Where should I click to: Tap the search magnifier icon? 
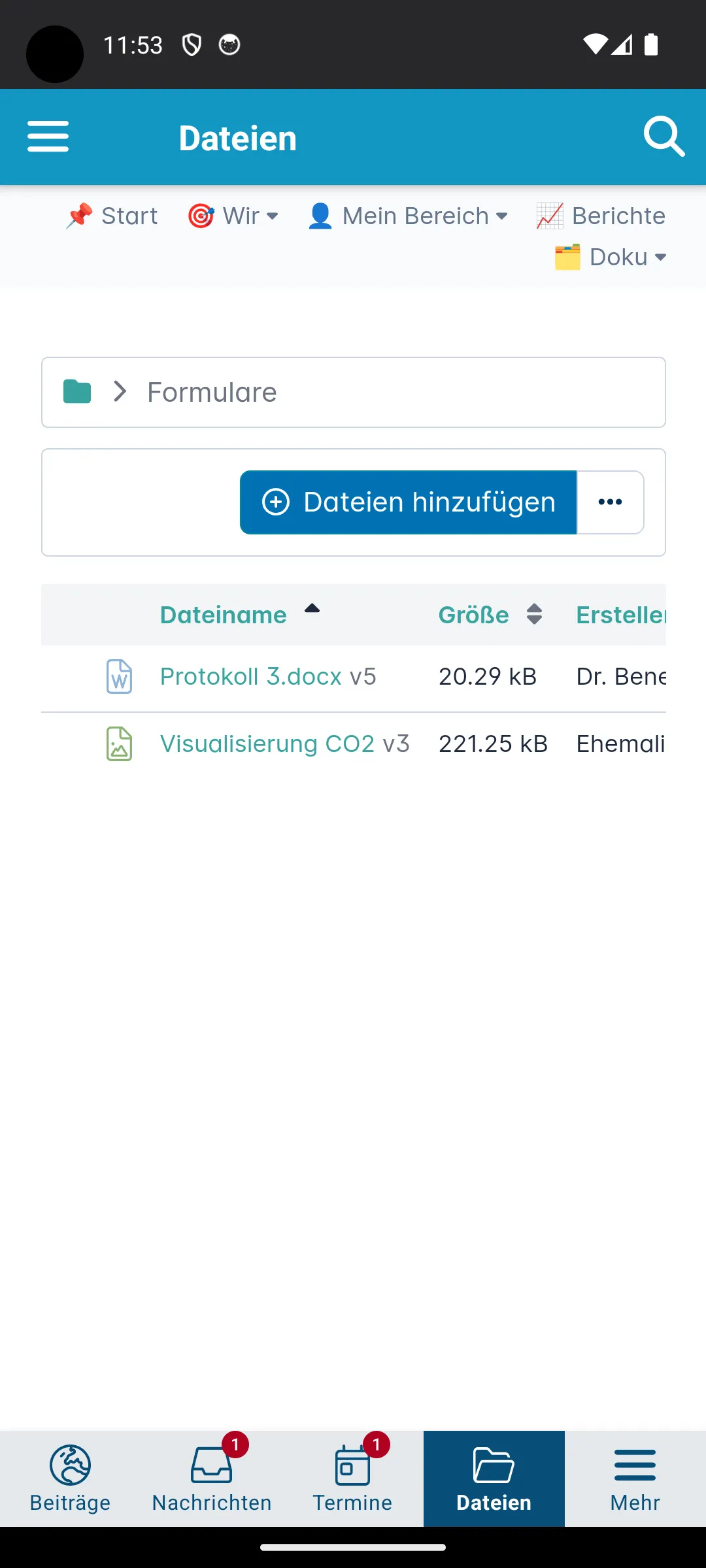tap(664, 137)
